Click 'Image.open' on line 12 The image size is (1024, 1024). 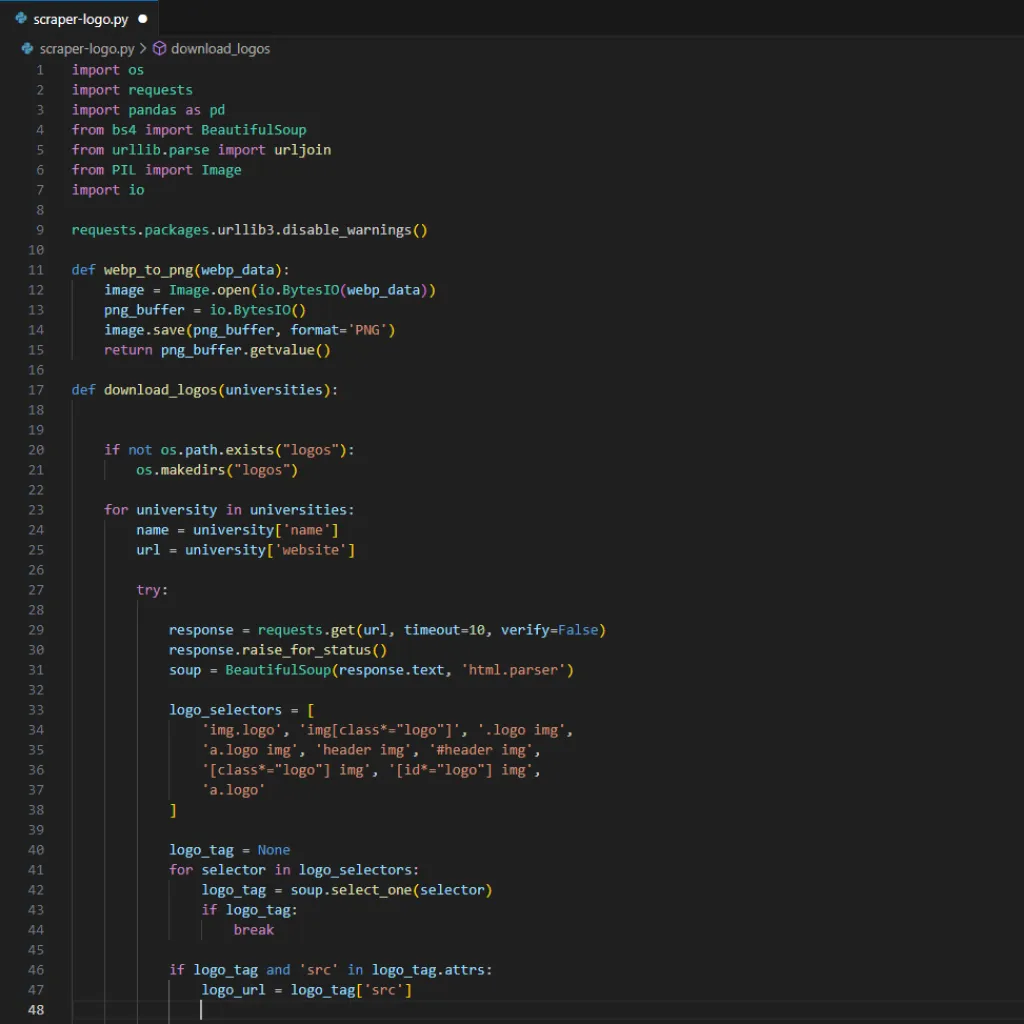(x=209, y=290)
